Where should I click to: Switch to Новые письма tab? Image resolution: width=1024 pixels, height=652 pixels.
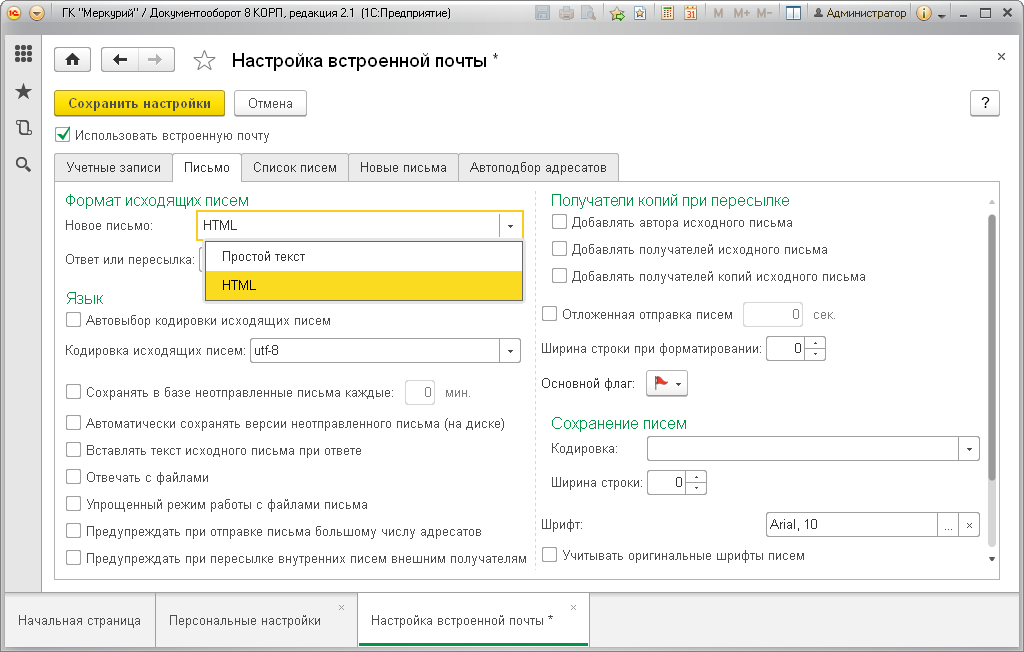point(403,168)
